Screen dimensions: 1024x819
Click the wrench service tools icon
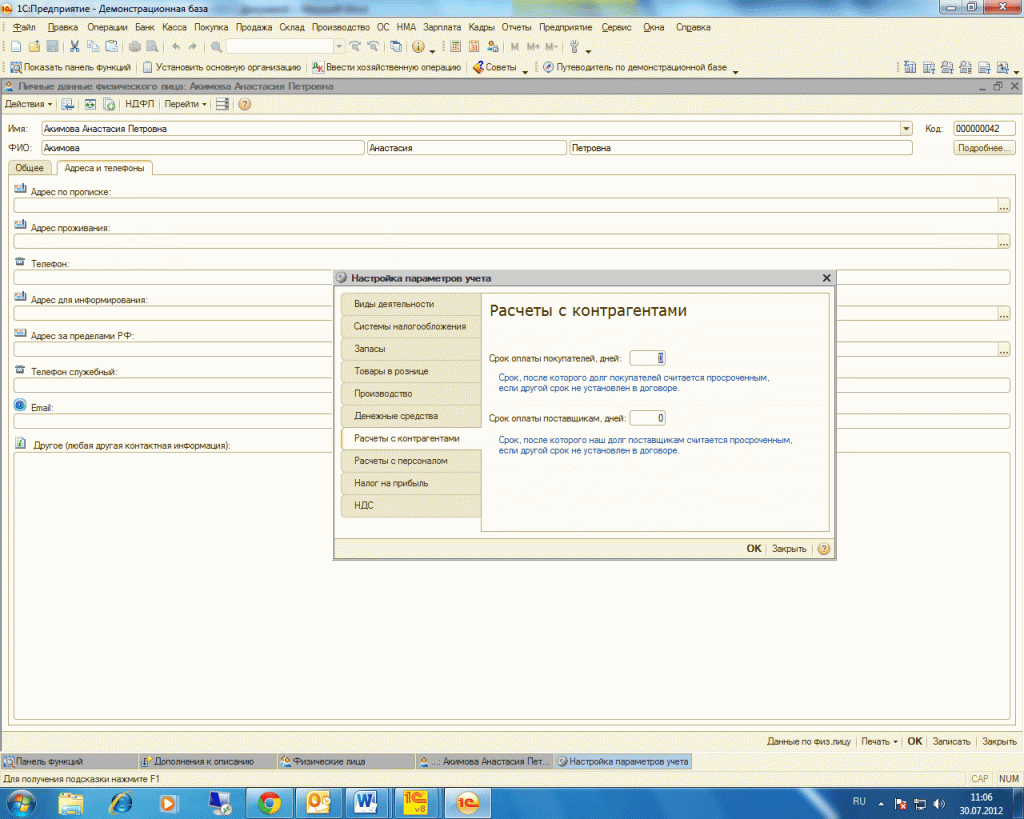point(574,47)
